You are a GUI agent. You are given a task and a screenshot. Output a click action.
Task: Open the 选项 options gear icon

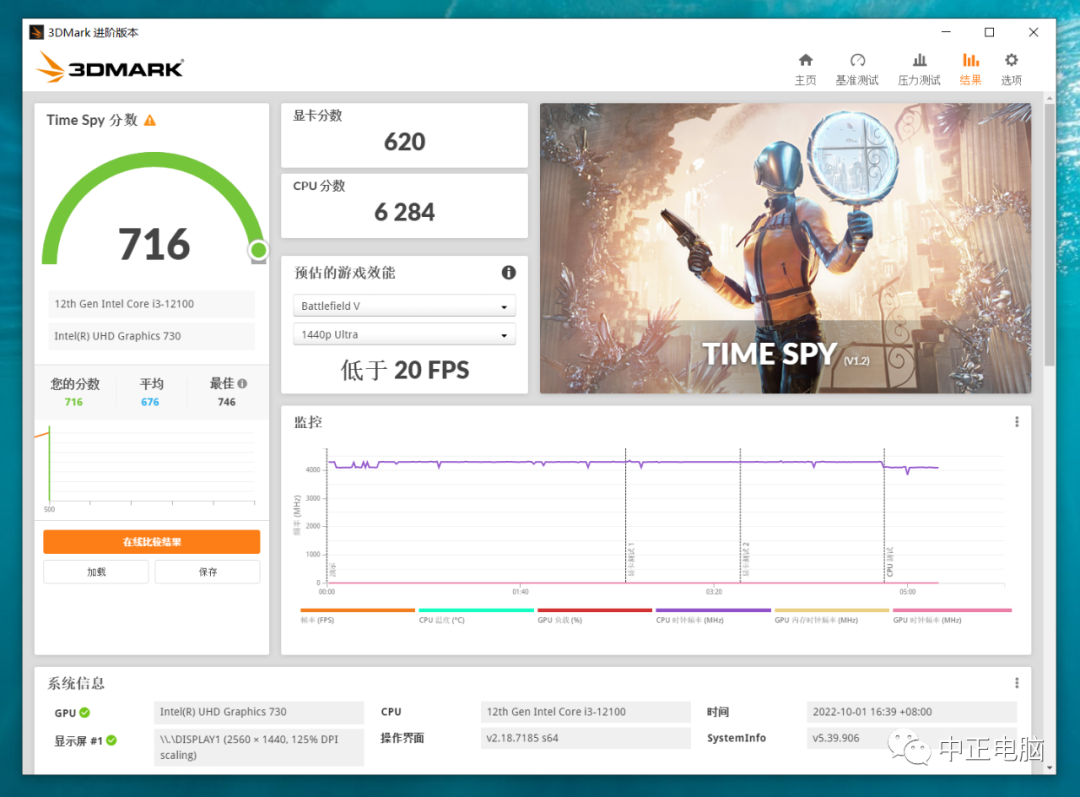point(1011,69)
